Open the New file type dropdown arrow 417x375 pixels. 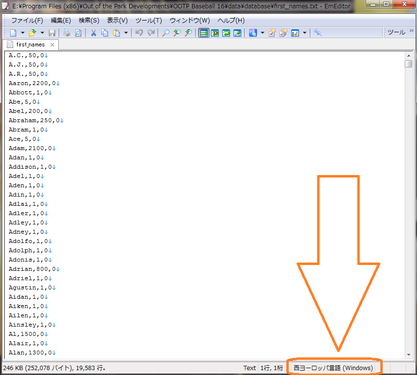click(x=23, y=33)
